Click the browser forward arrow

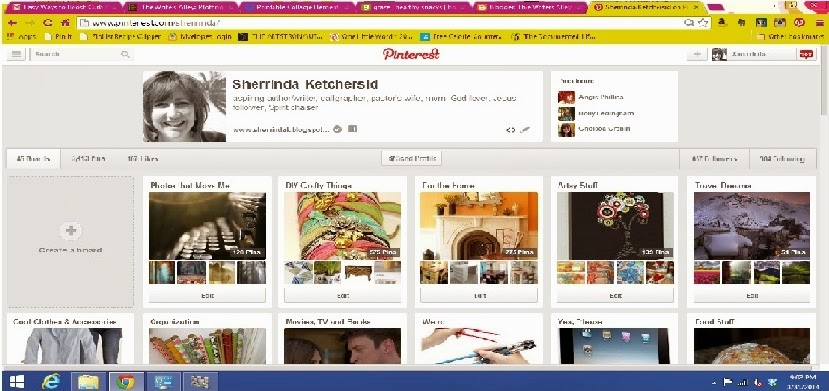click(x=30, y=23)
